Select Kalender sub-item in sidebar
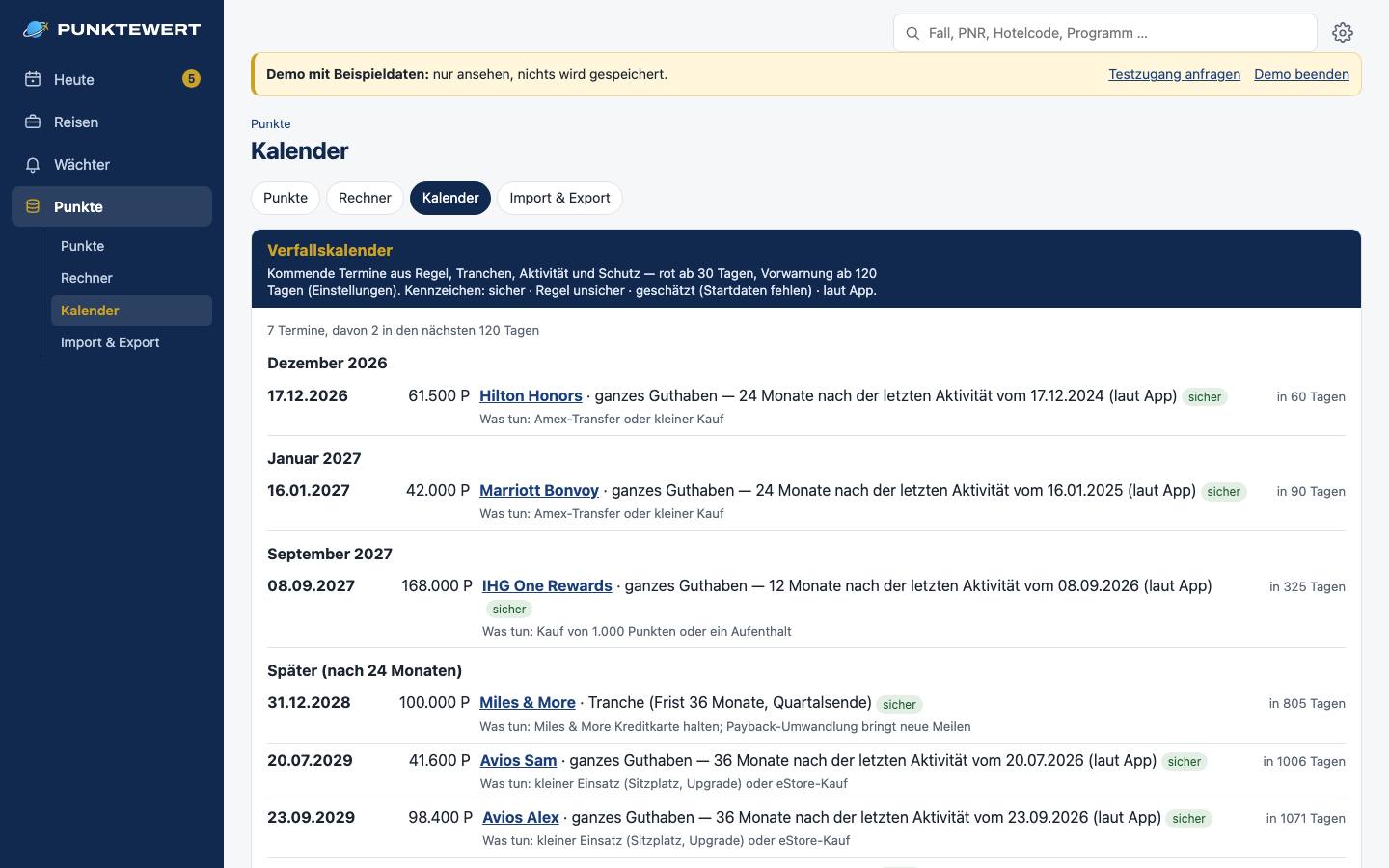 (x=131, y=311)
